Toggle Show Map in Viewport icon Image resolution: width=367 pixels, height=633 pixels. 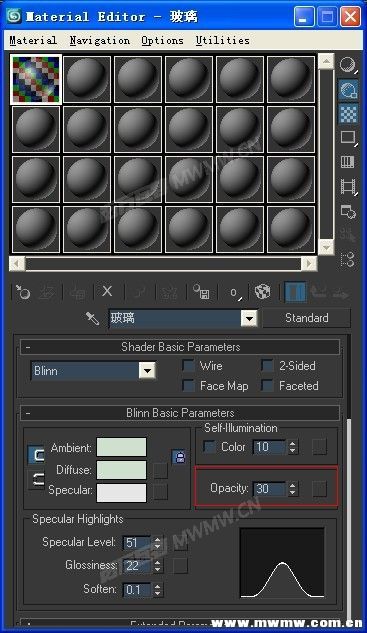pyautogui.click(x=262, y=291)
